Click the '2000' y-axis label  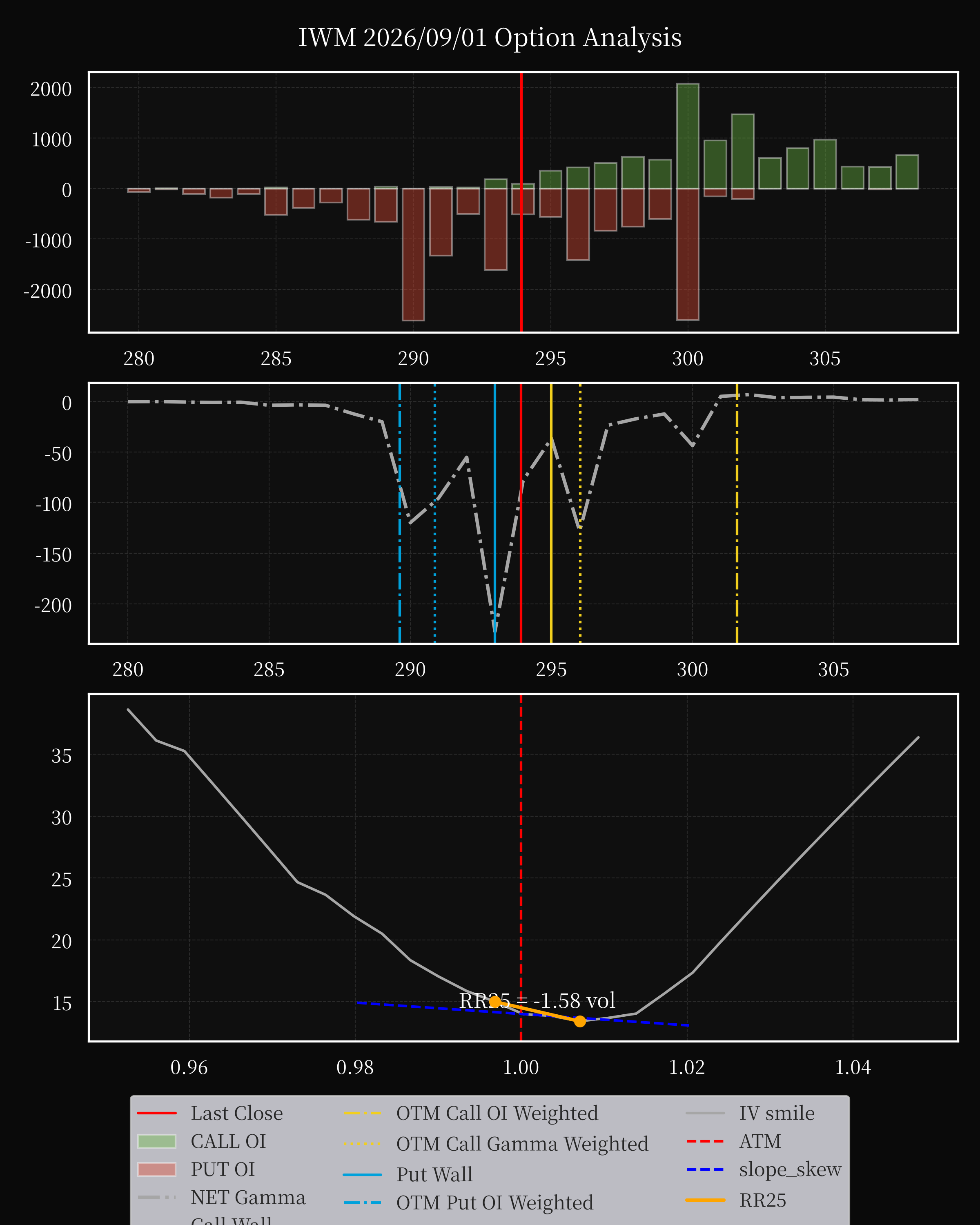[51, 89]
